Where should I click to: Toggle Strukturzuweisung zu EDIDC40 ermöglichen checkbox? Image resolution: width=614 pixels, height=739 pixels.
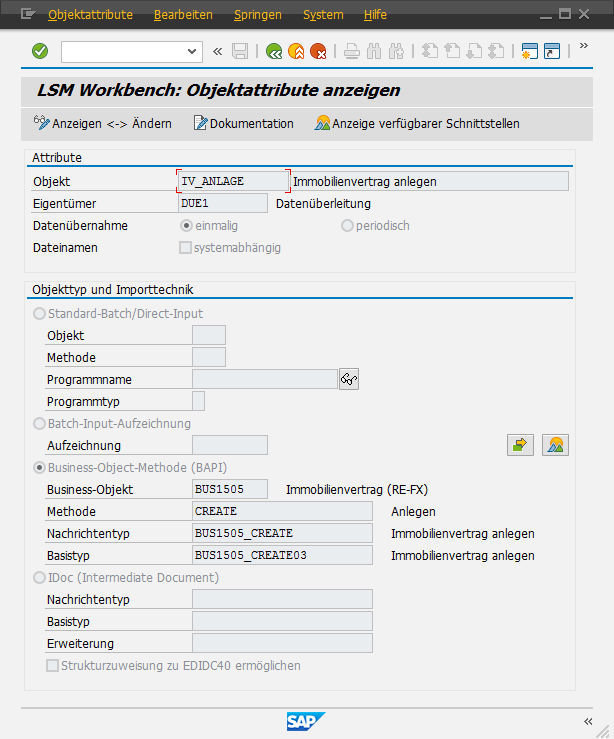pyautogui.click(x=52, y=665)
